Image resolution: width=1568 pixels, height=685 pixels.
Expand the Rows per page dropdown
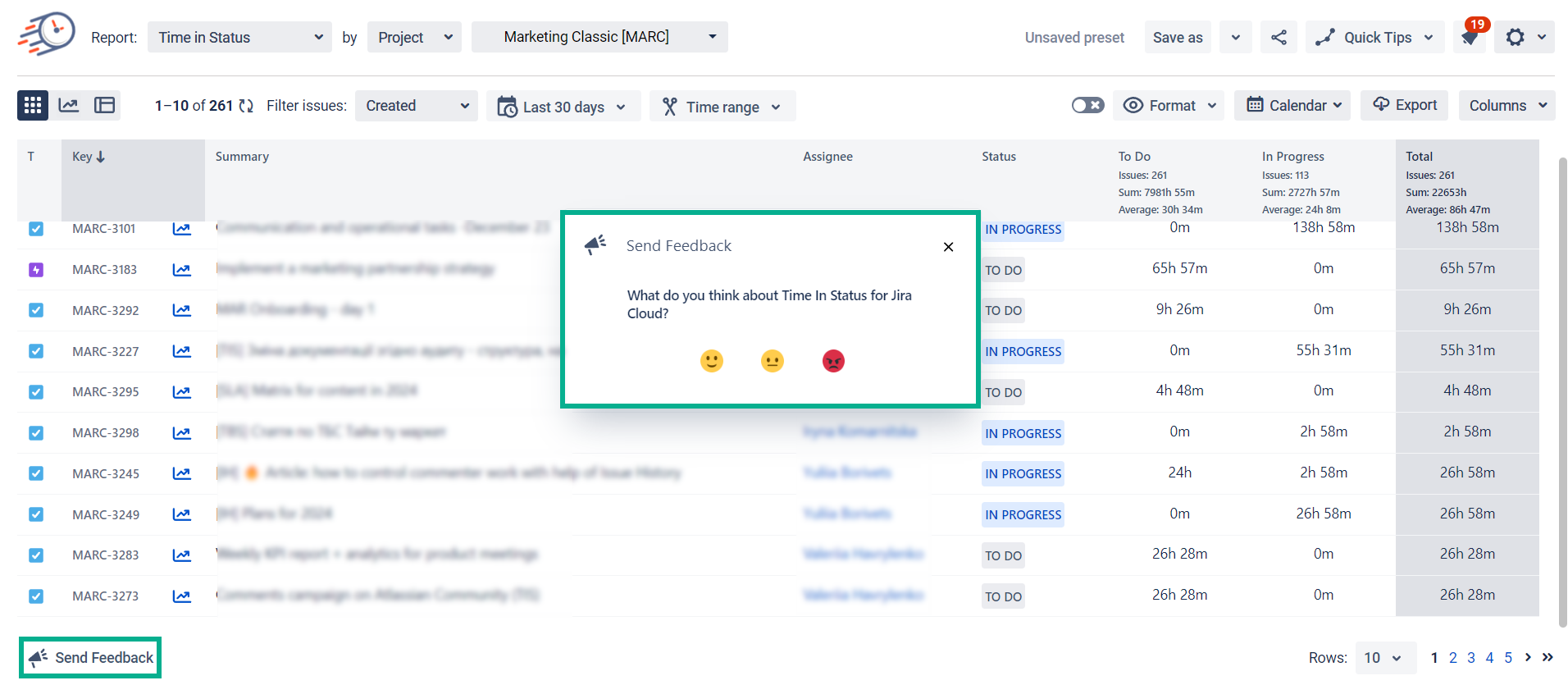pyautogui.click(x=1384, y=658)
